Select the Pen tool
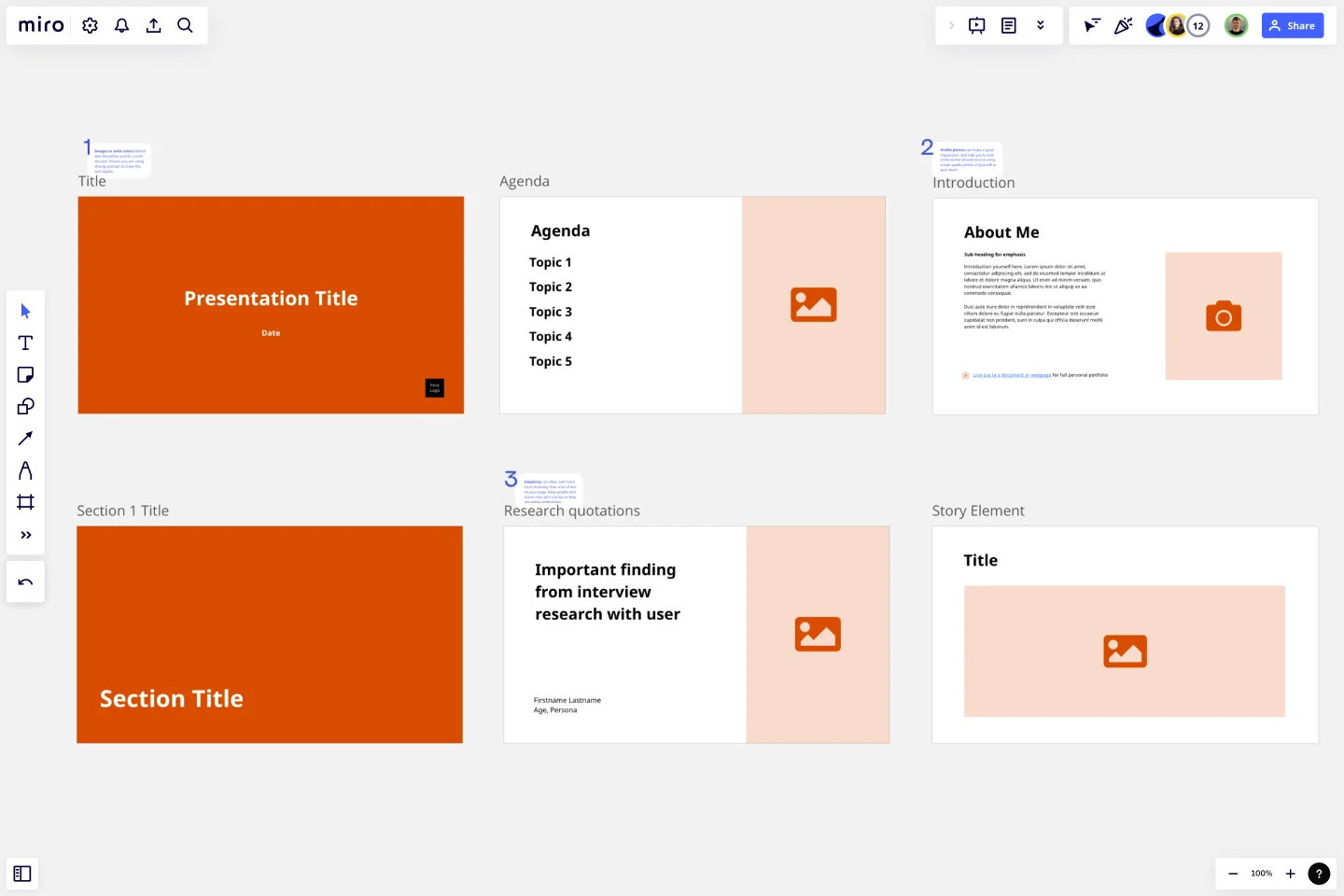The image size is (1344, 896). tap(25, 470)
